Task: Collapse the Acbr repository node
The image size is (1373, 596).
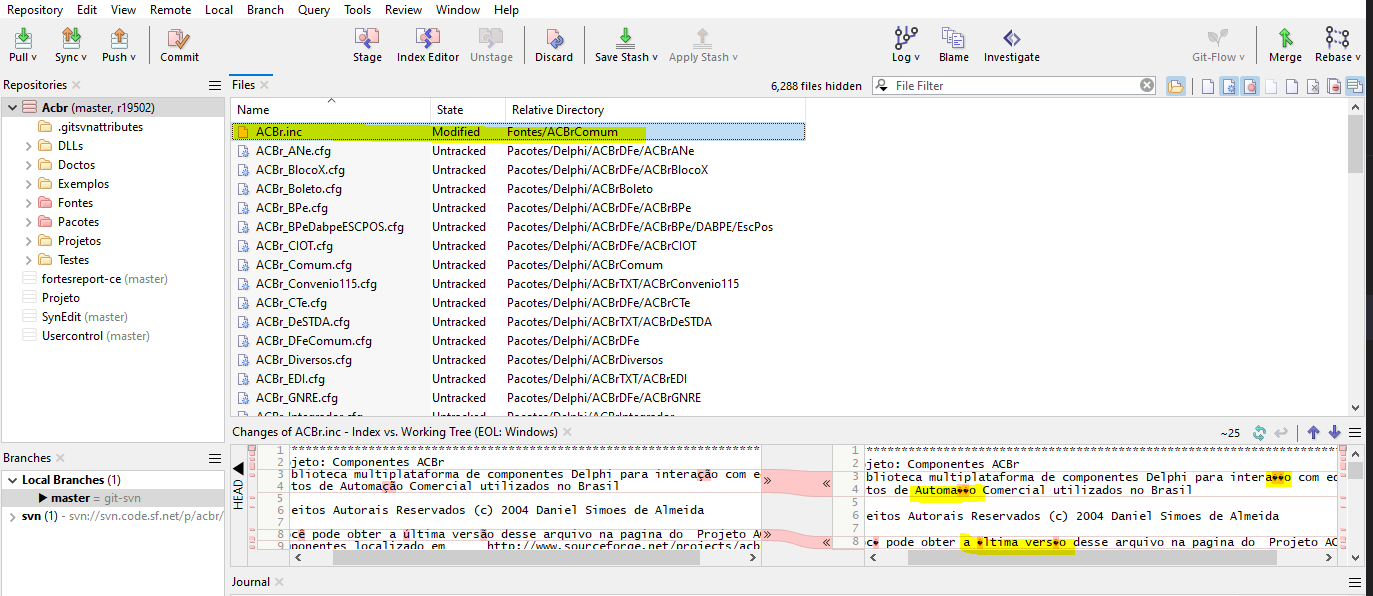Action: coord(12,108)
